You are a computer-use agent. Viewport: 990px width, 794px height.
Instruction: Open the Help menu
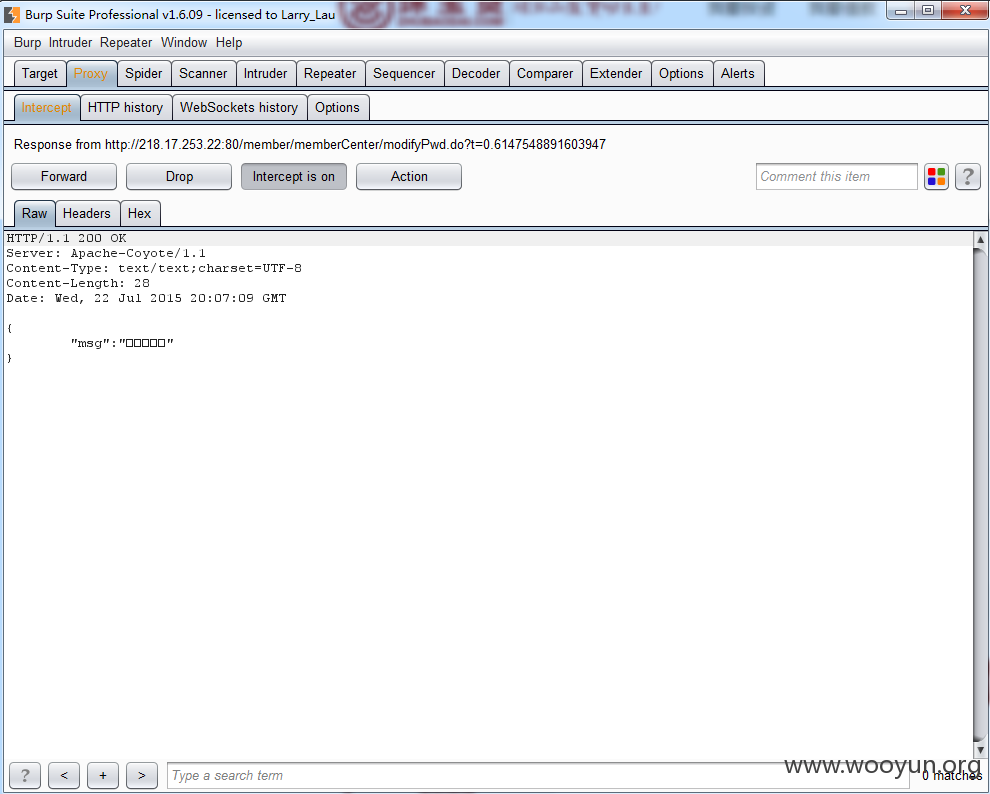pyautogui.click(x=229, y=42)
